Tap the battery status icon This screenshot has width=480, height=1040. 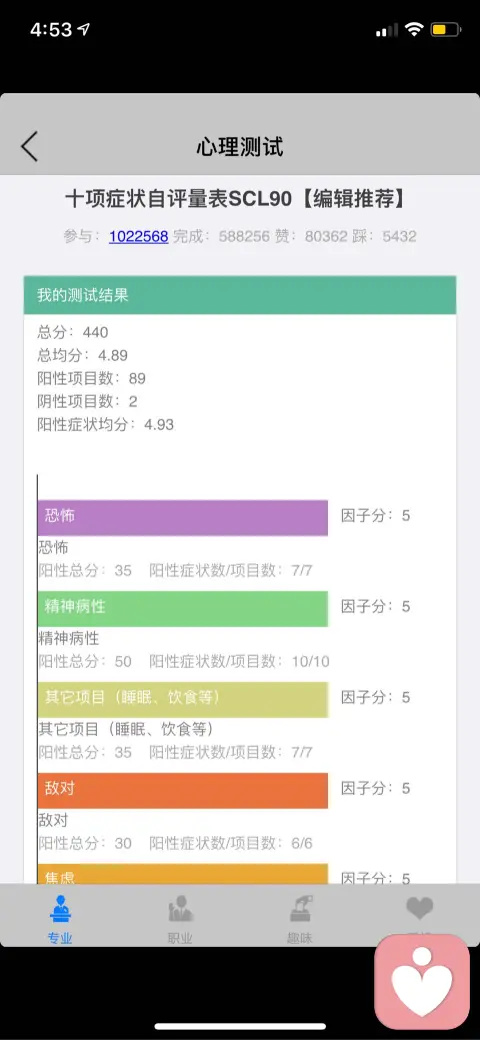446,30
